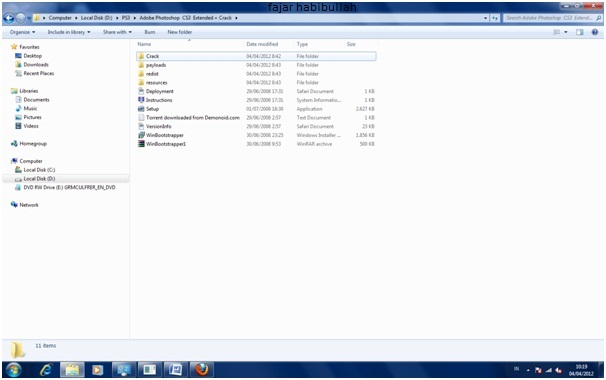Click the New folder button
Viewport: 606px width, 380px height.
coord(179,32)
